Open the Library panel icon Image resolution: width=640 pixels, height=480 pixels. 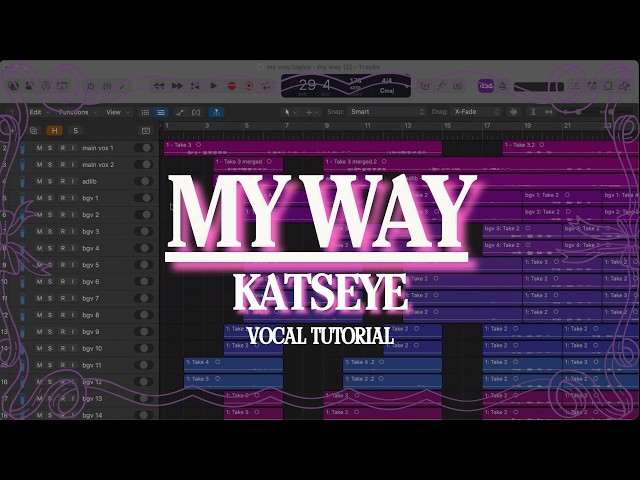(13, 86)
